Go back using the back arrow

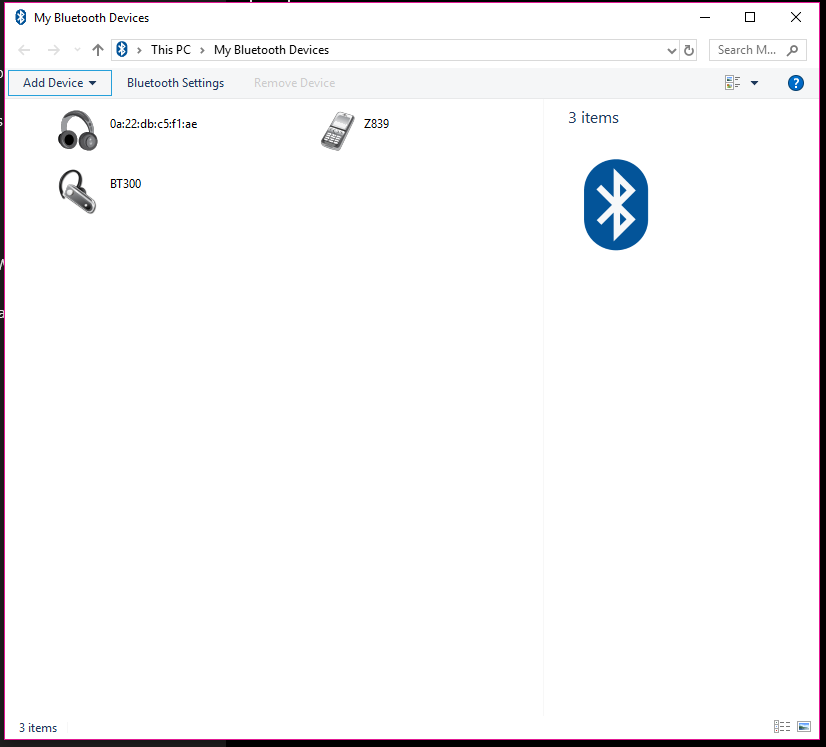(24, 50)
